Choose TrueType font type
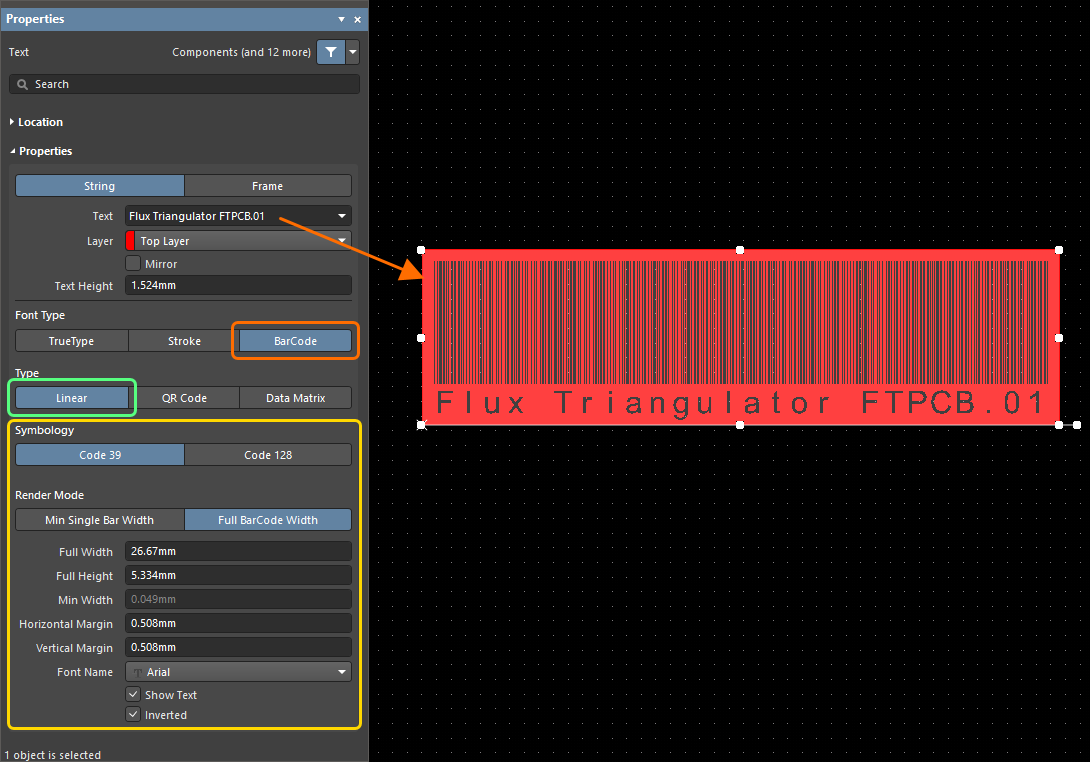Image resolution: width=1090 pixels, height=762 pixels. (72, 341)
